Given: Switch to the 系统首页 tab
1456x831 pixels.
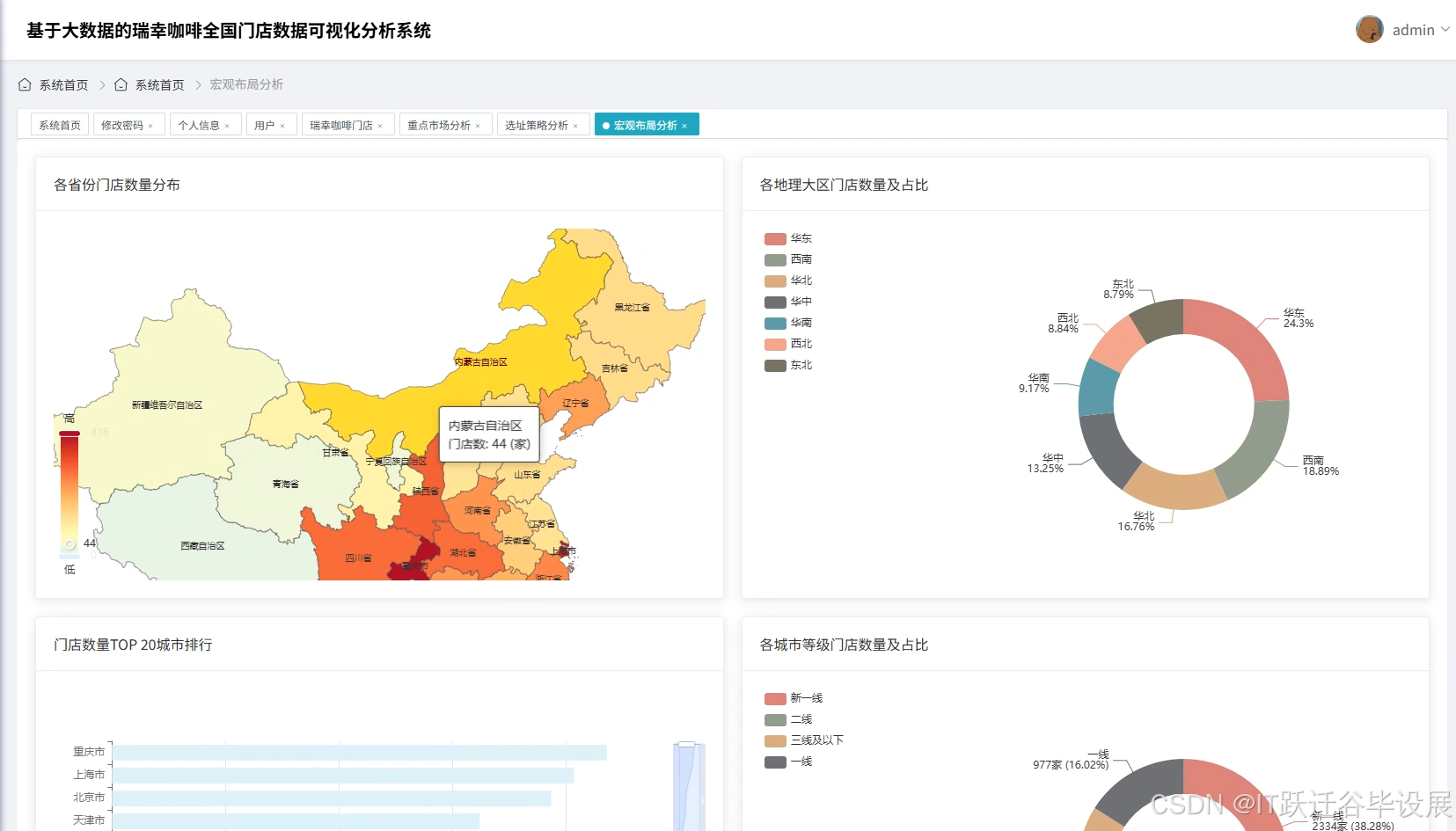Looking at the screenshot, I should point(60,125).
